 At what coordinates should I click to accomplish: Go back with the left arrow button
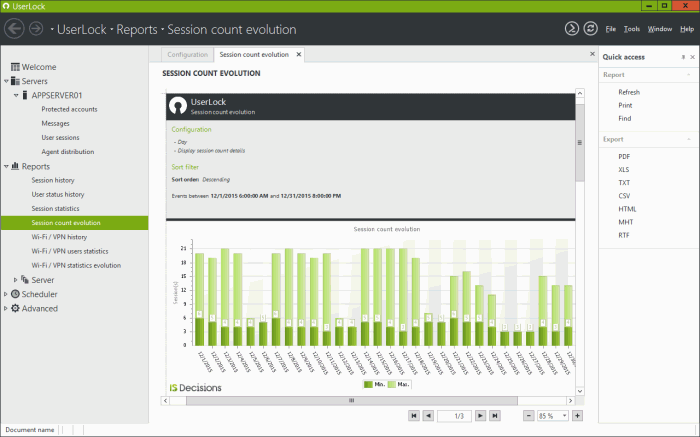pos(14,29)
